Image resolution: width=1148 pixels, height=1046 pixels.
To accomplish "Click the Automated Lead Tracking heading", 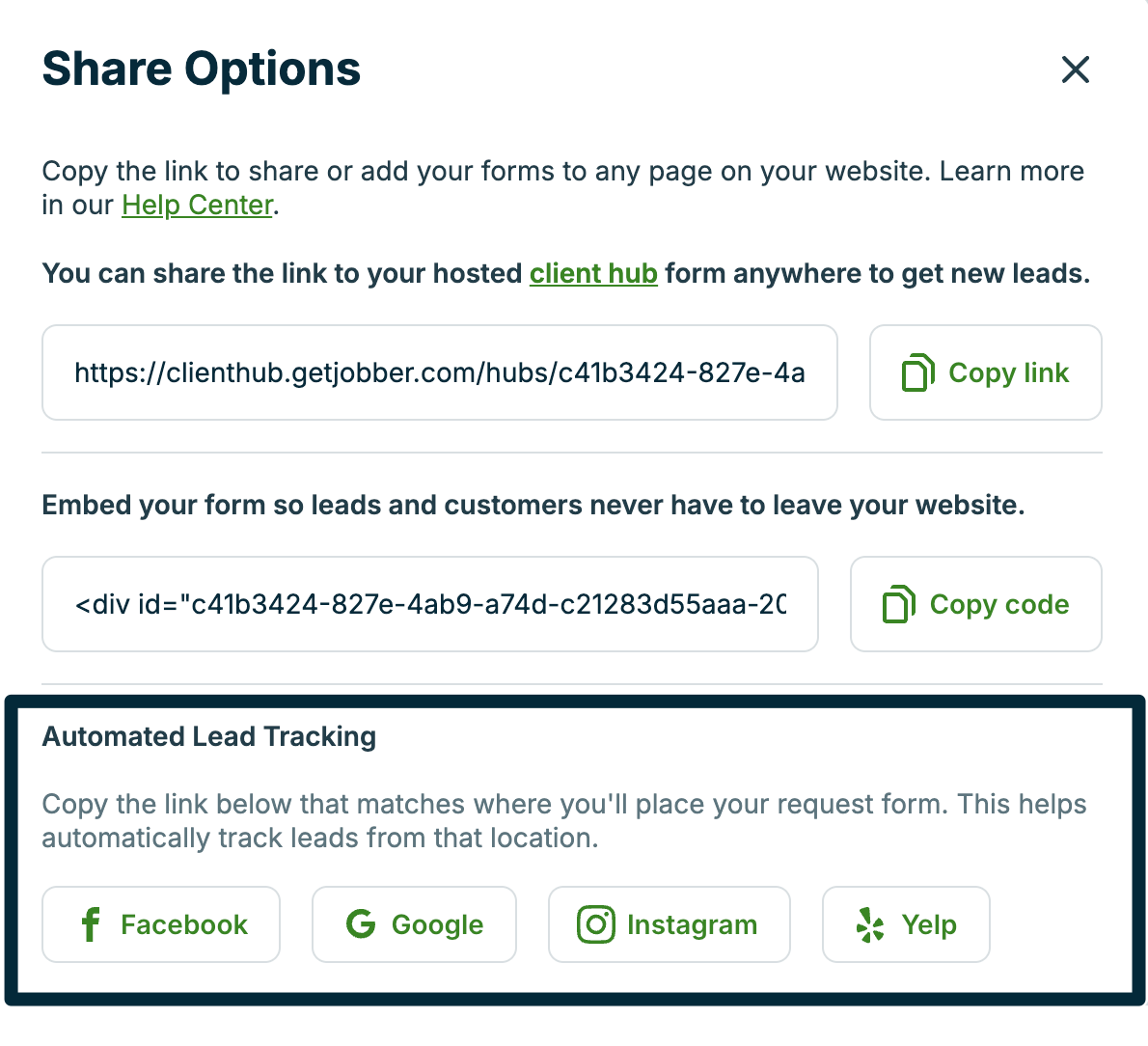I will [x=209, y=737].
